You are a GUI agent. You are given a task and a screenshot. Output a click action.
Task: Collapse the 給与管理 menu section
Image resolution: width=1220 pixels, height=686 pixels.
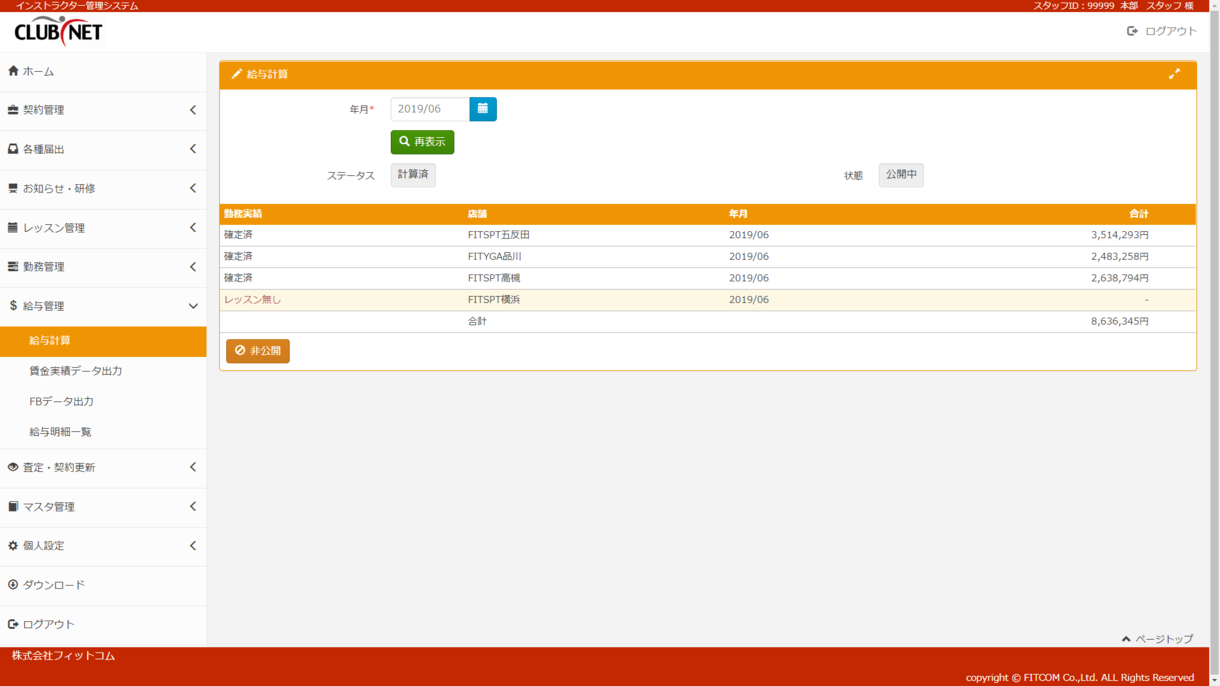click(x=102, y=306)
